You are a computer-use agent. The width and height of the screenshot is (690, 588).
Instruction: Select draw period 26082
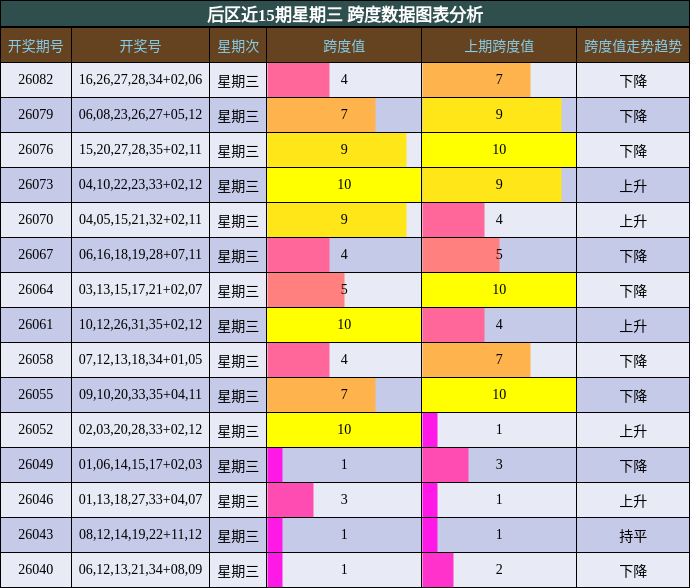pos(36,80)
